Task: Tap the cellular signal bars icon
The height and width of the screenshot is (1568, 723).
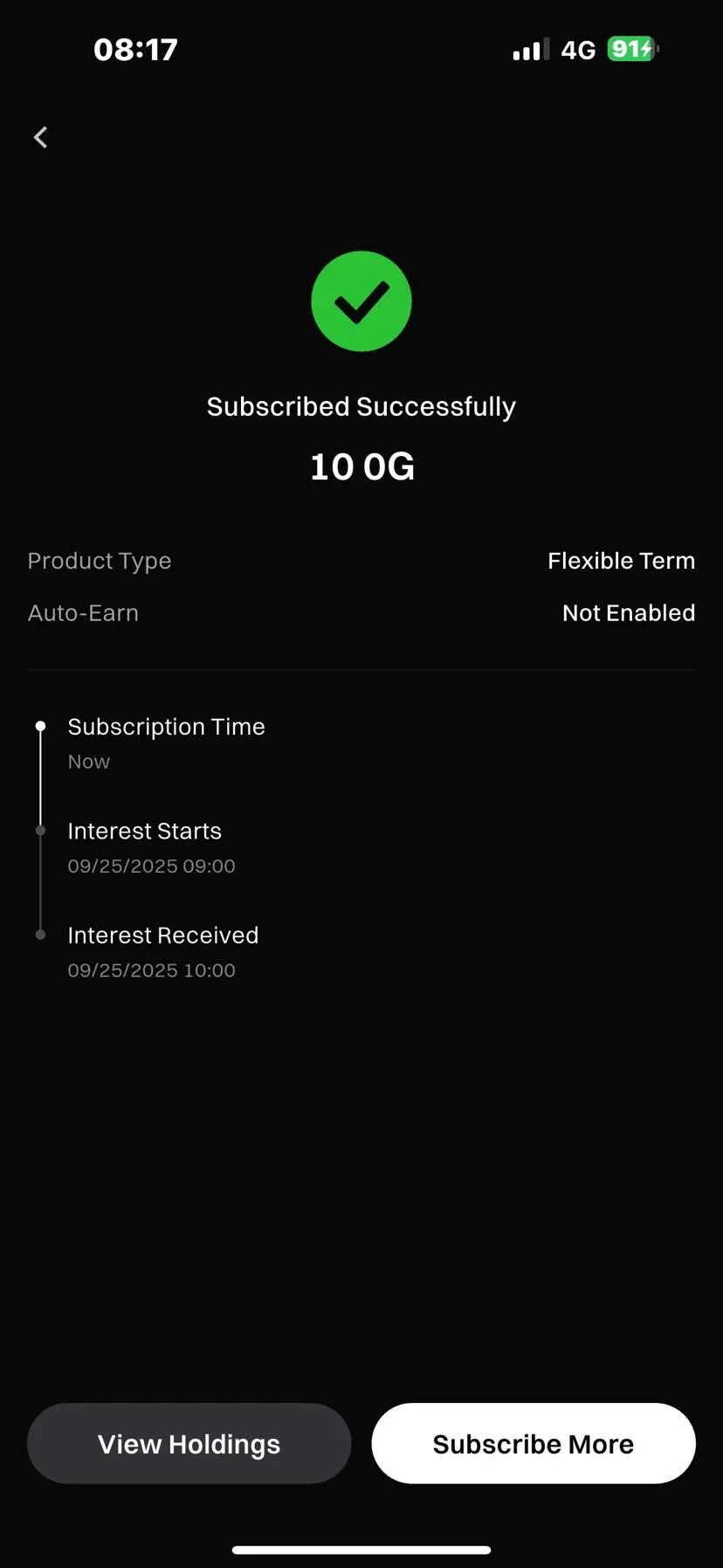Action: [x=531, y=50]
